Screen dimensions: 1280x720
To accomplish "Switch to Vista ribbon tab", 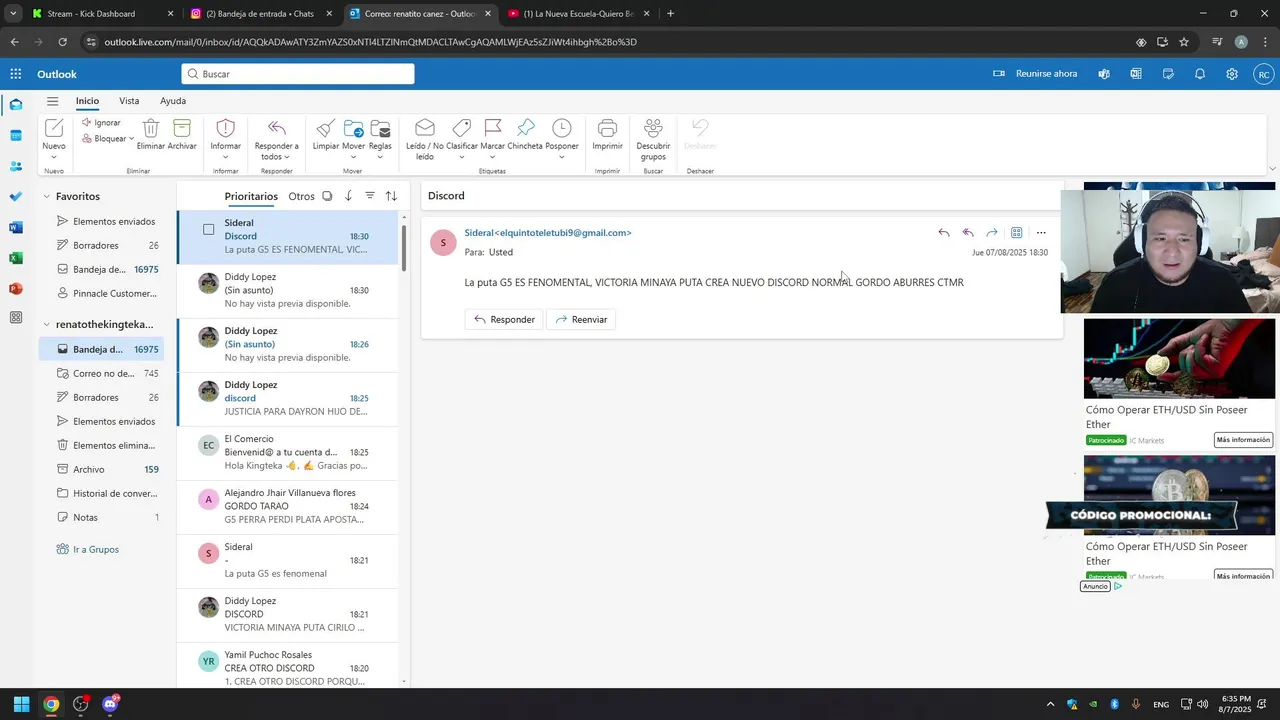I will click(129, 101).
